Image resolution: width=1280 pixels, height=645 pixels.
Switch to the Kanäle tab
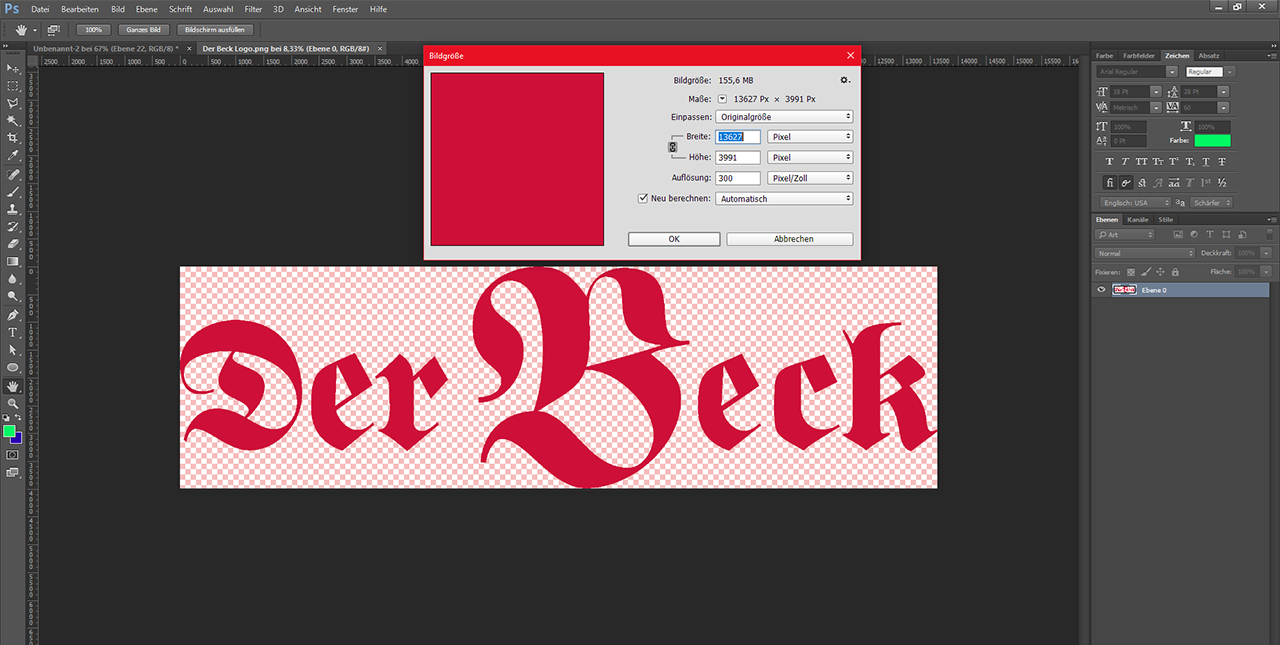coord(1138,219)
